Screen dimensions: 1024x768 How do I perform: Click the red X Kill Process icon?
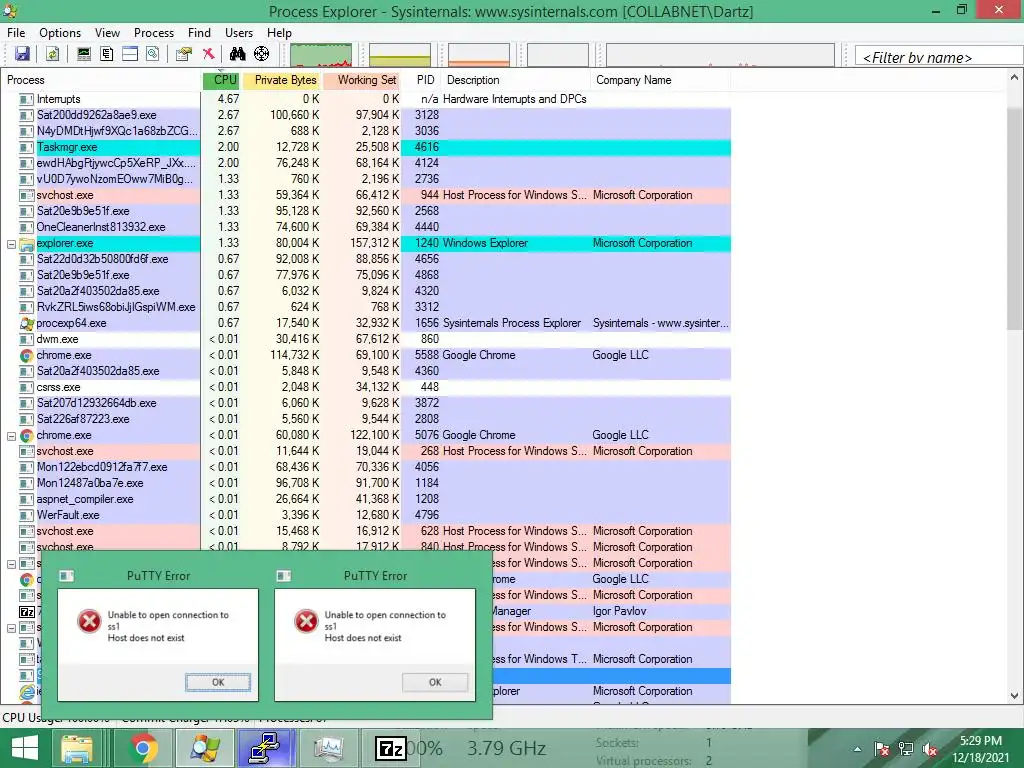click(x=208, y=54)
